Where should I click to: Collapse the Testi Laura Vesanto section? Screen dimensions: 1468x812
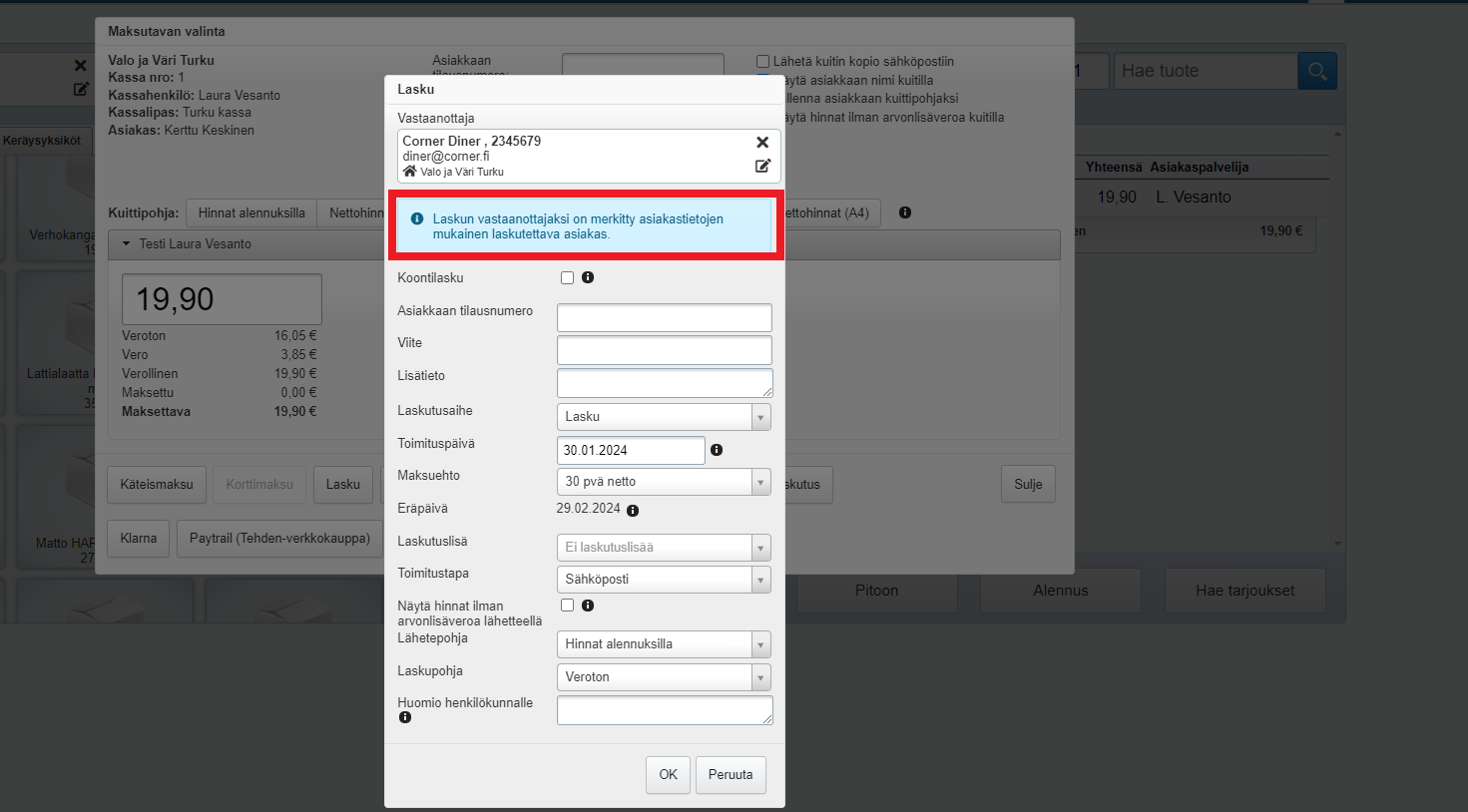click(x=127, y=243)
